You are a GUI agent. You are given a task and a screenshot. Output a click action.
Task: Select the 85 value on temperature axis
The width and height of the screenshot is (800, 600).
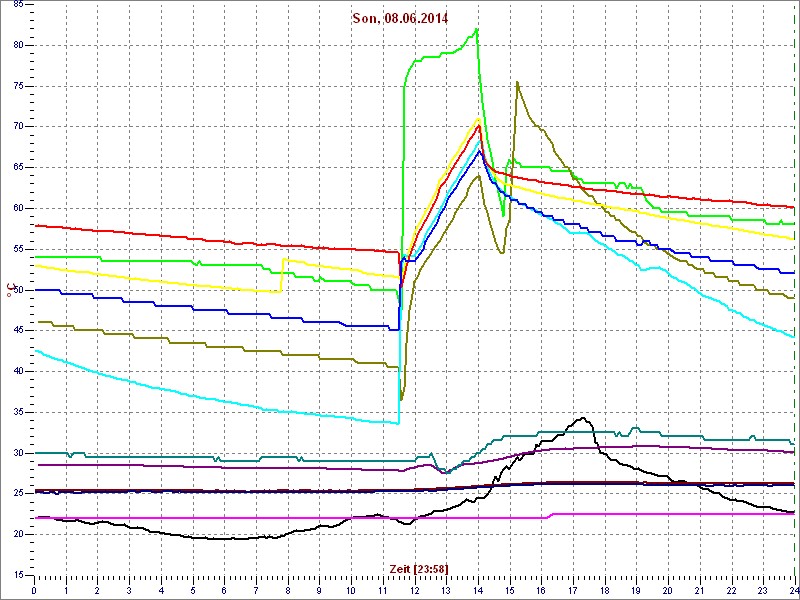pyautogui.click(x=17, y=5)
